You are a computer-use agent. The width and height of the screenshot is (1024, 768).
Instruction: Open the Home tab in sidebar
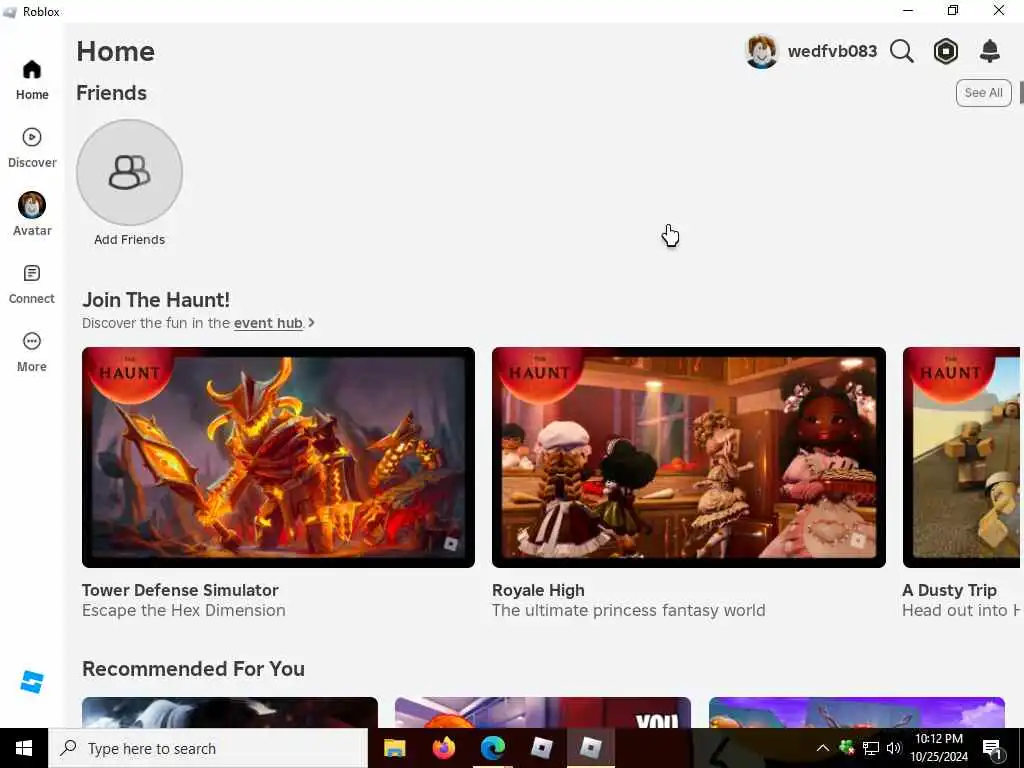32,80
